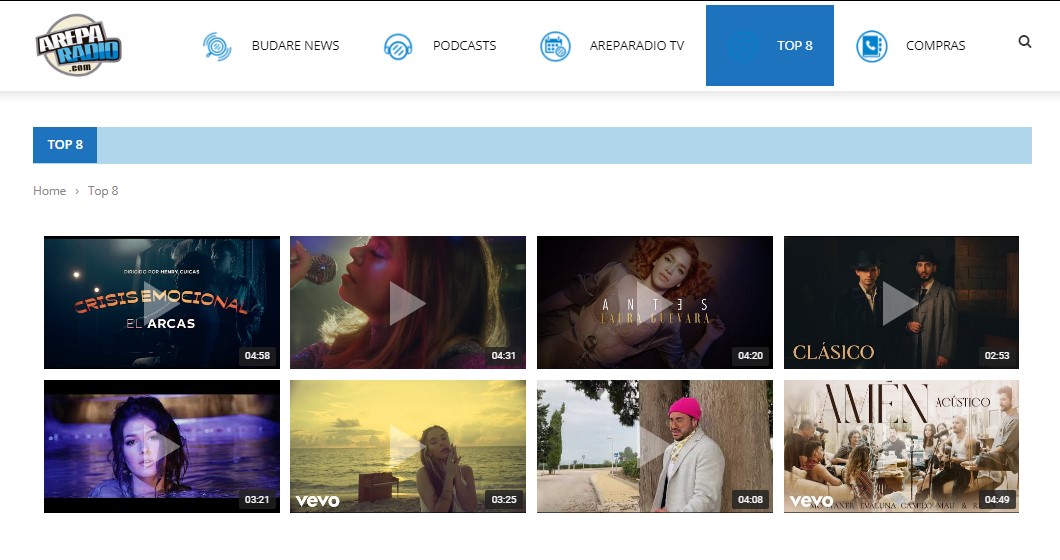The image size is (1060, 560).
Task: Click the Podcasts headphones icon
Action: (x=398, y=47)
